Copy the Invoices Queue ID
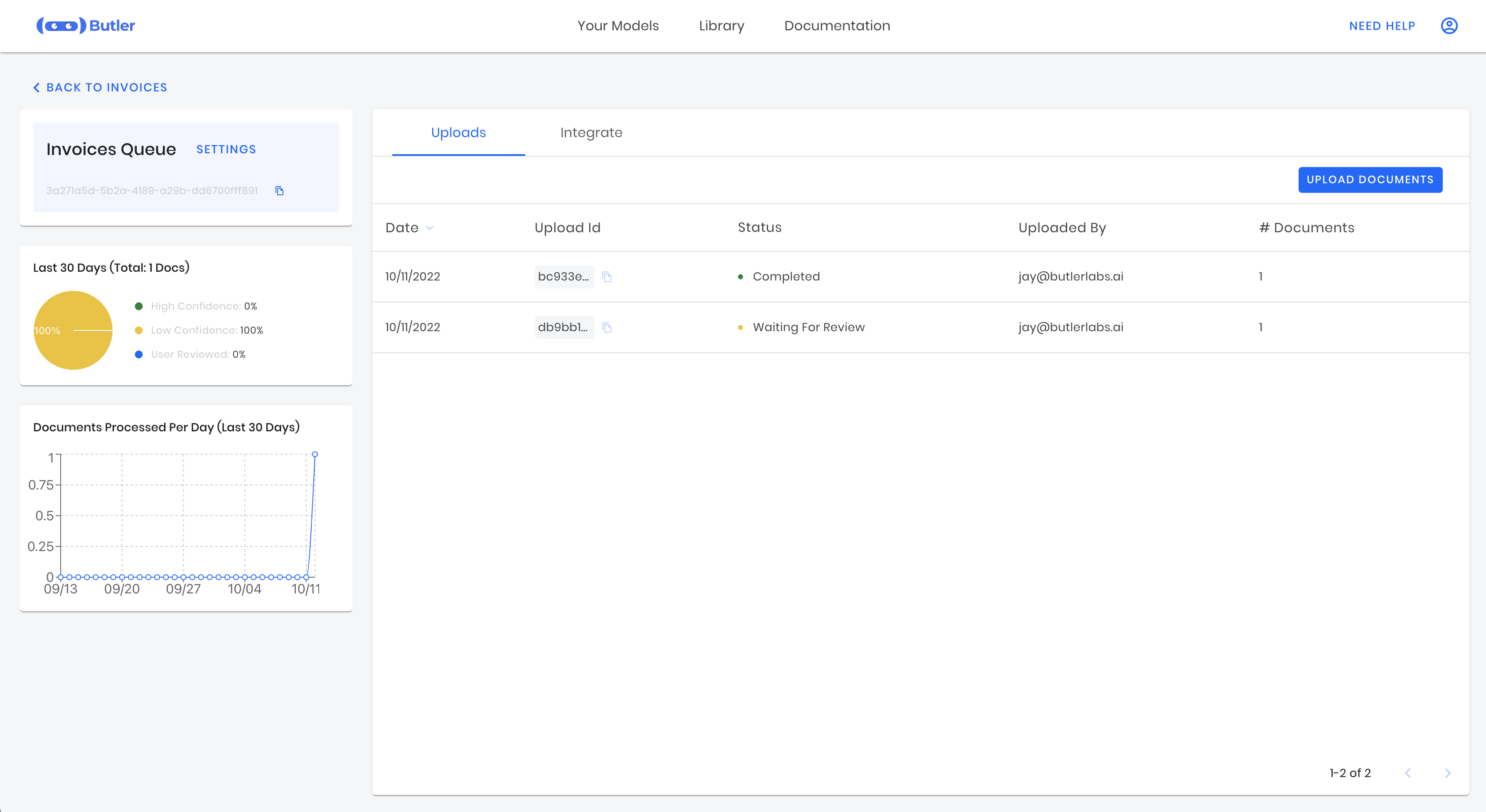 (280, 191)
